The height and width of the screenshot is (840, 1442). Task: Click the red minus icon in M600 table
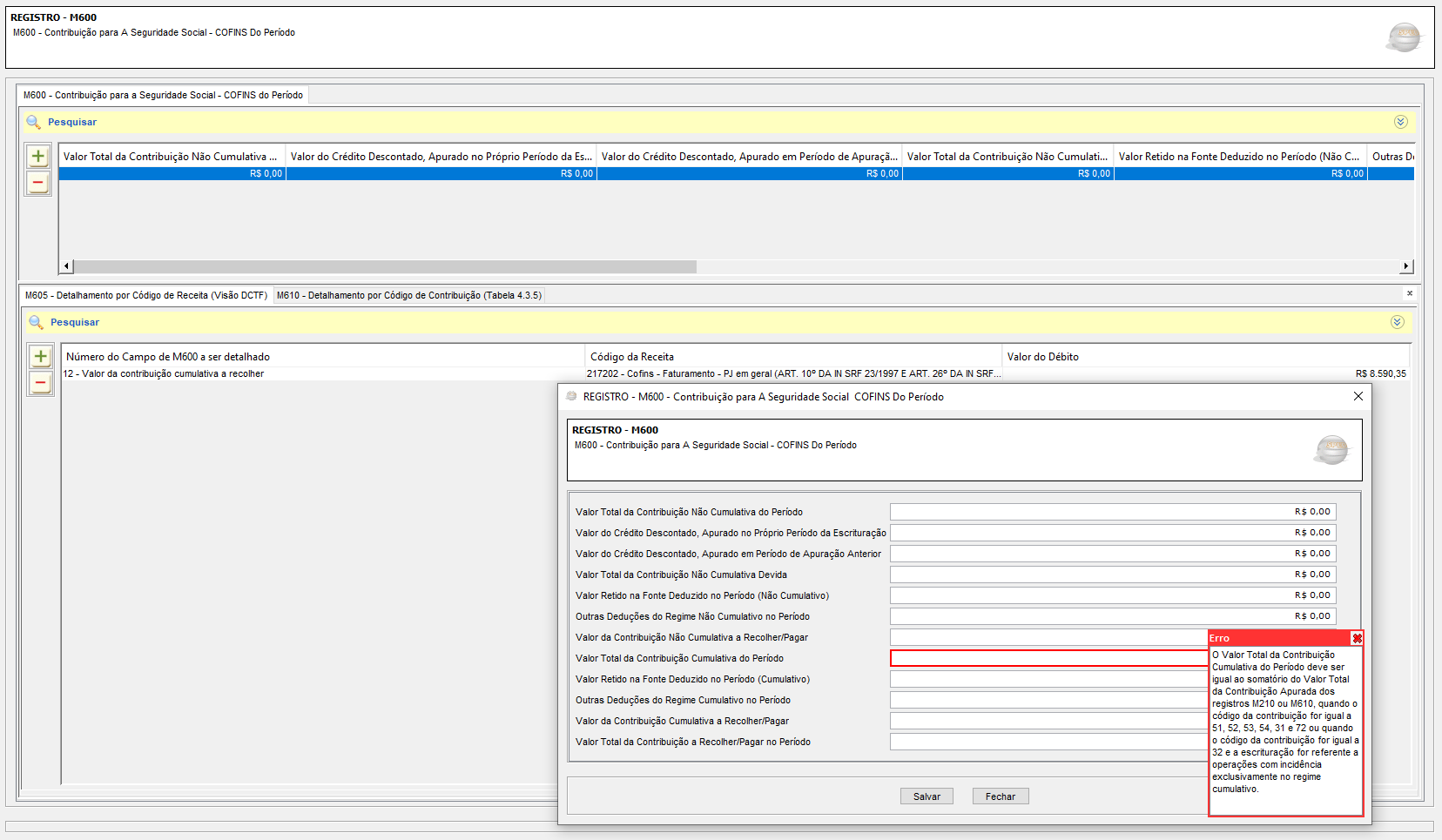click(x=37, y=183)
